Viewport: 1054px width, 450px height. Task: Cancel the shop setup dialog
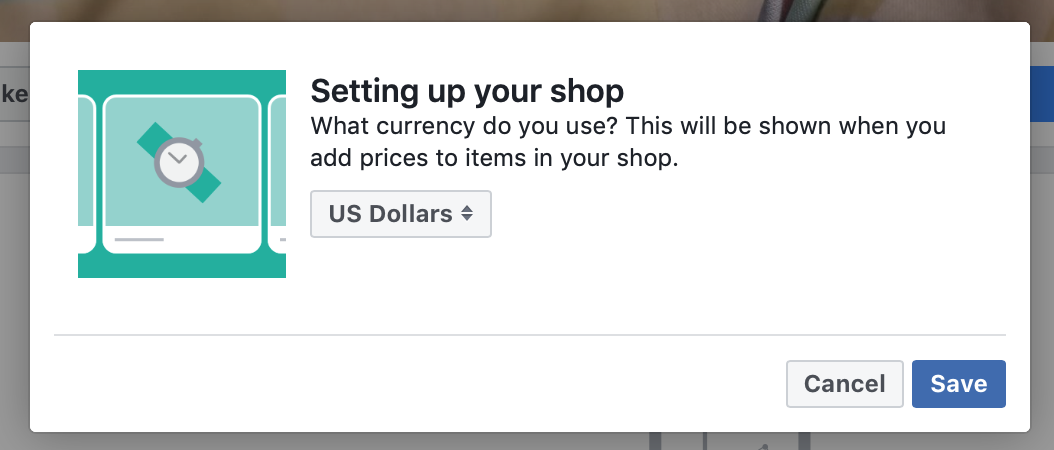pos(845,383)
